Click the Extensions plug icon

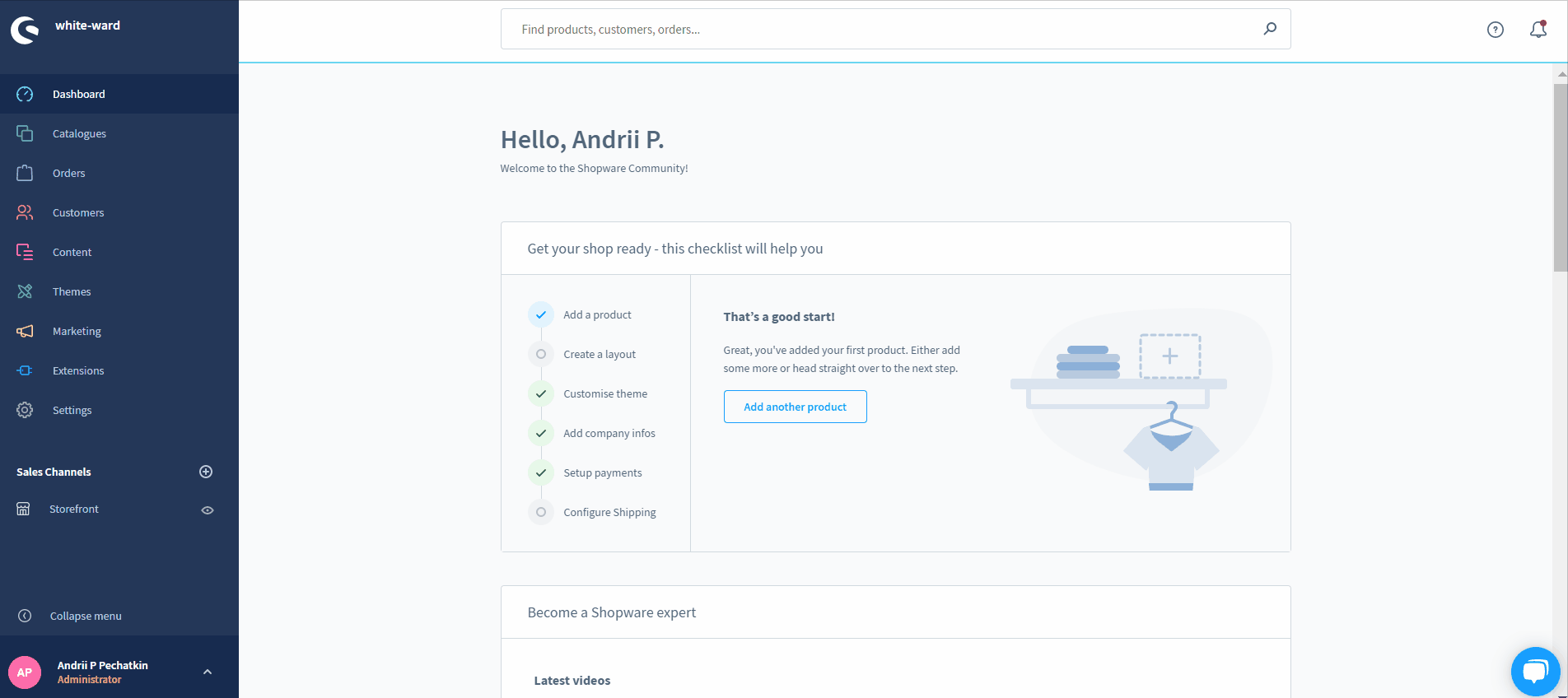[x=25, y=370]
